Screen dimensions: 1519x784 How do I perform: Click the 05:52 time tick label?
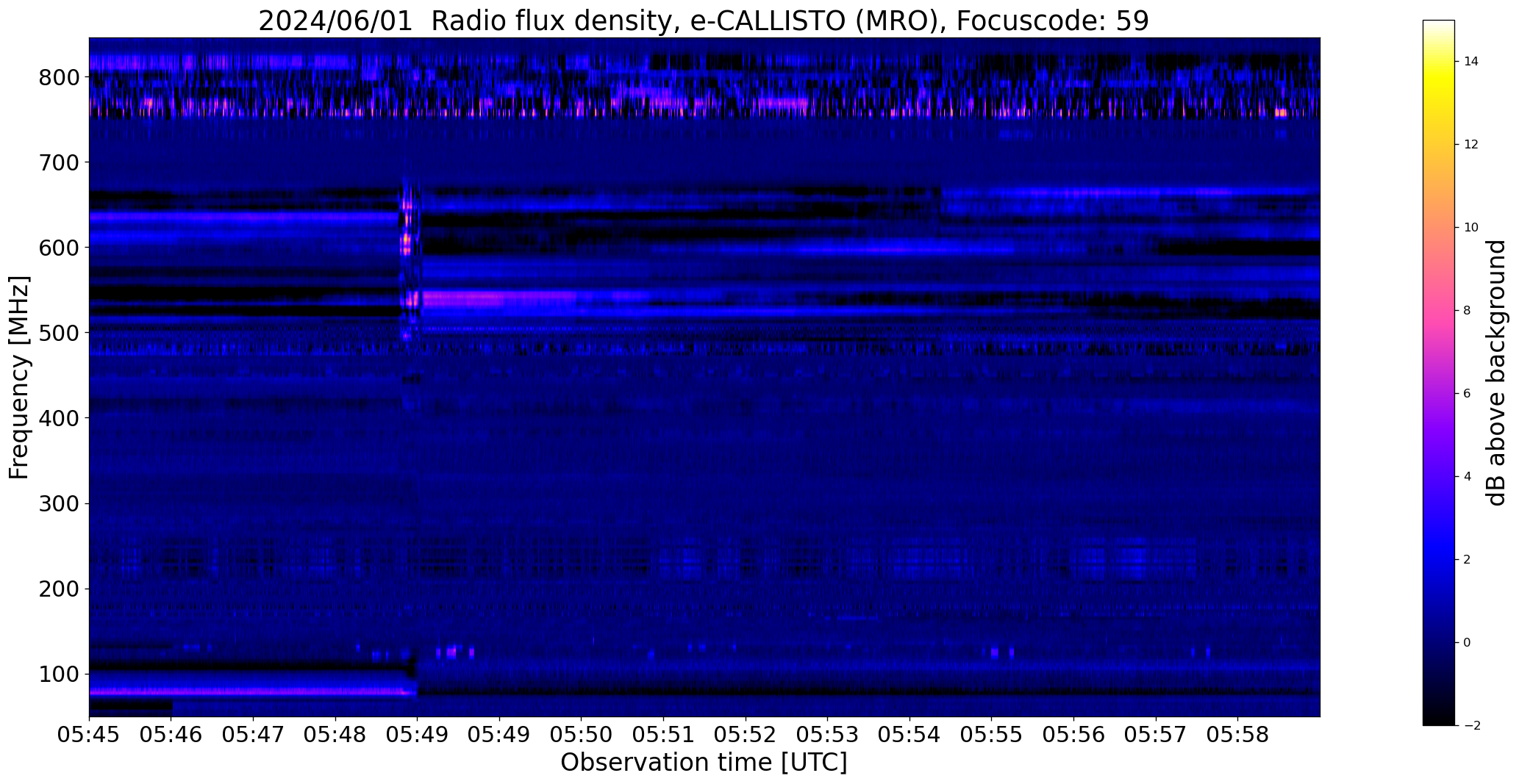click(746, 736)
